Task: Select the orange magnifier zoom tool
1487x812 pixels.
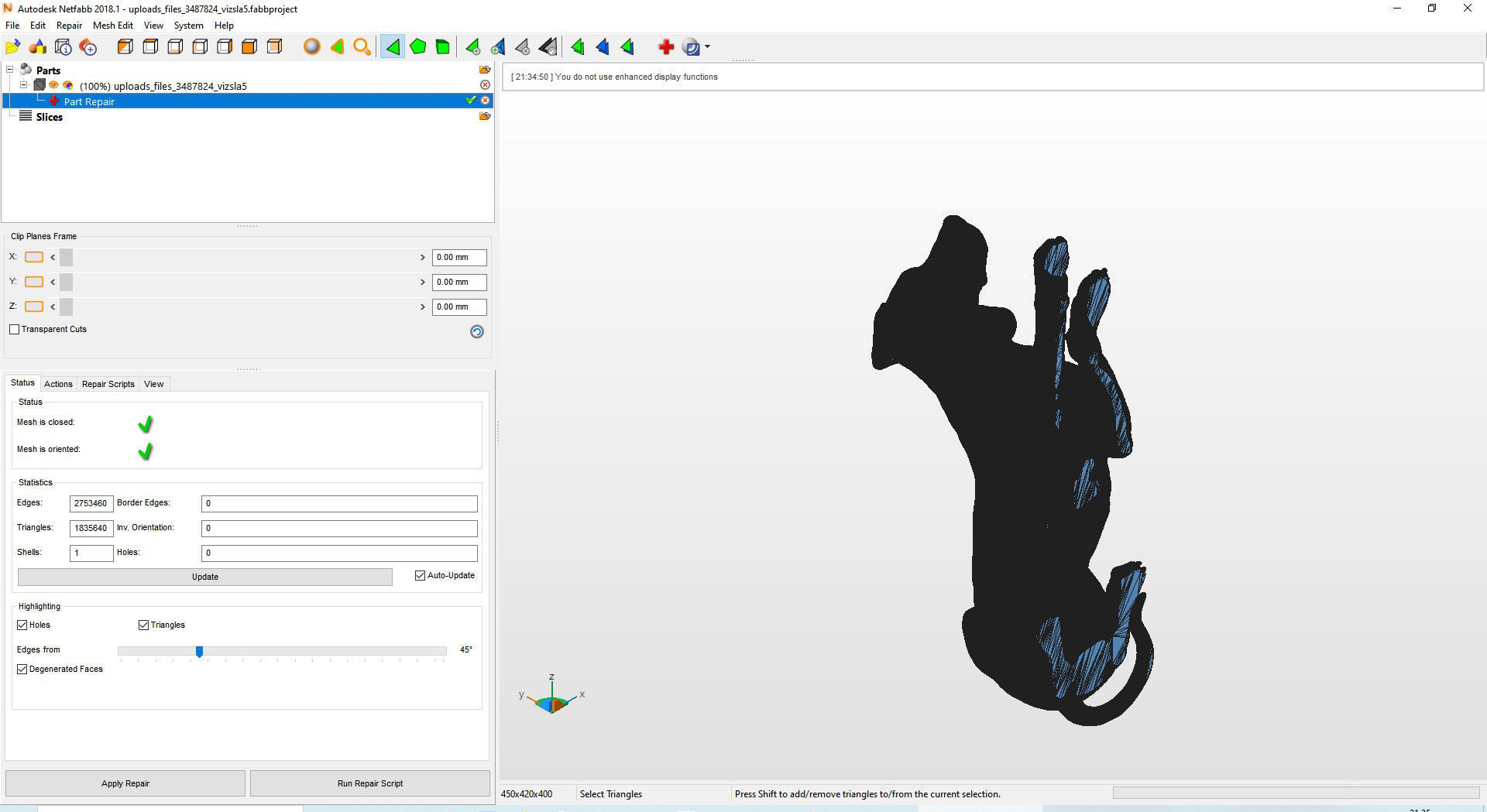Action: tap(362, 47)
